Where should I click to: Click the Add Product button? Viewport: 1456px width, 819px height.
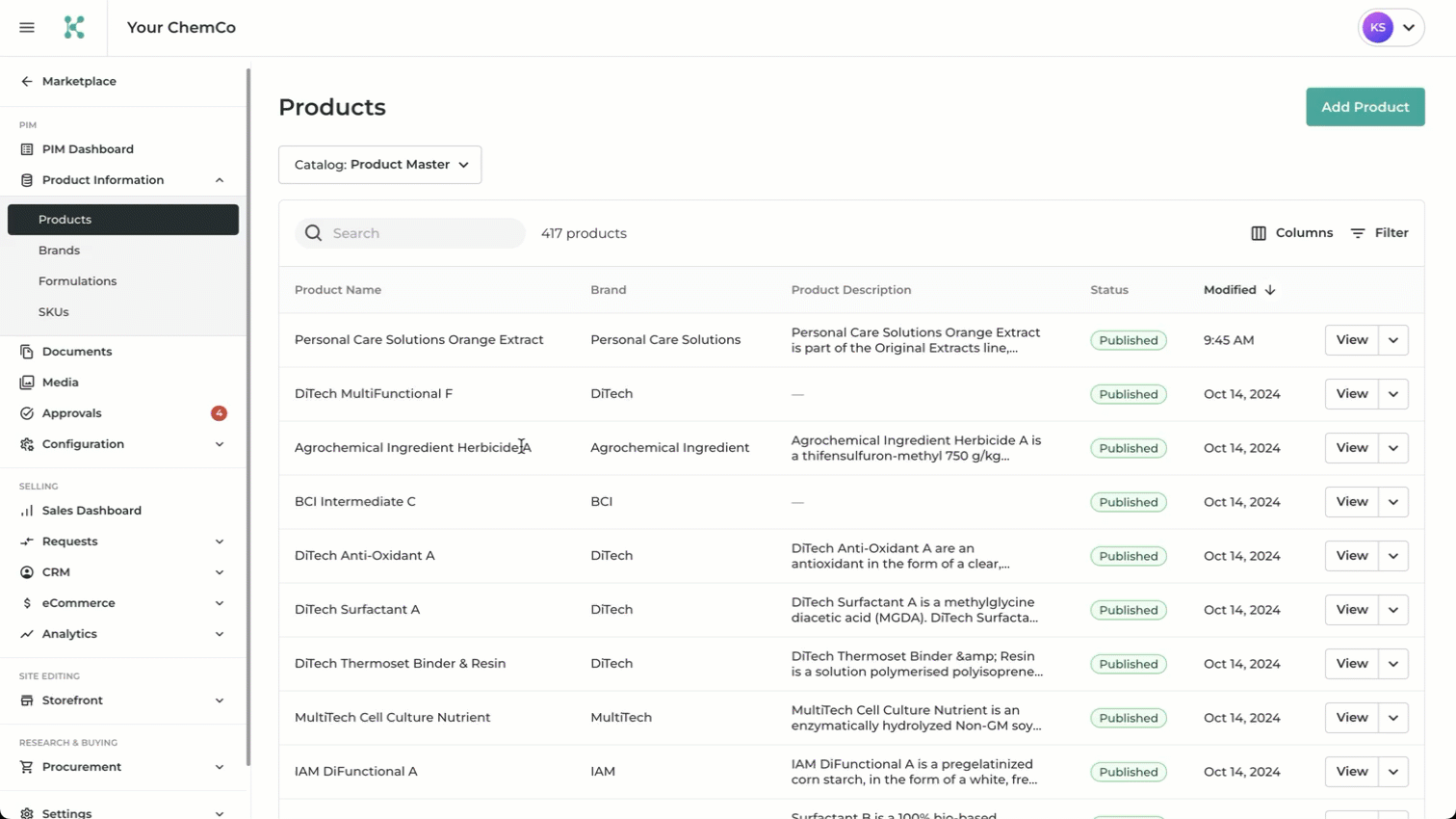(x=1365, y=107)
